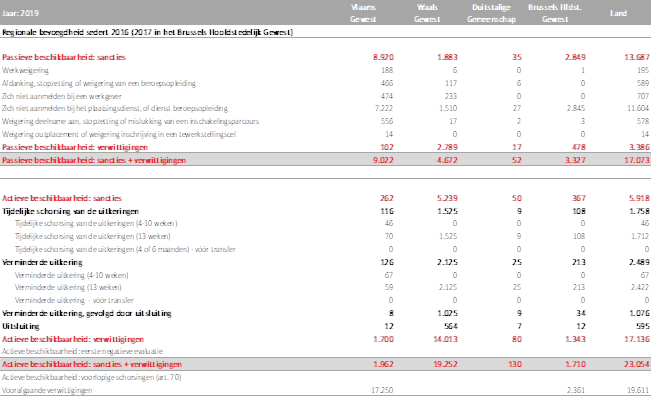
Task: Click value 2.422 in Land column
Action: coord(639,287)
